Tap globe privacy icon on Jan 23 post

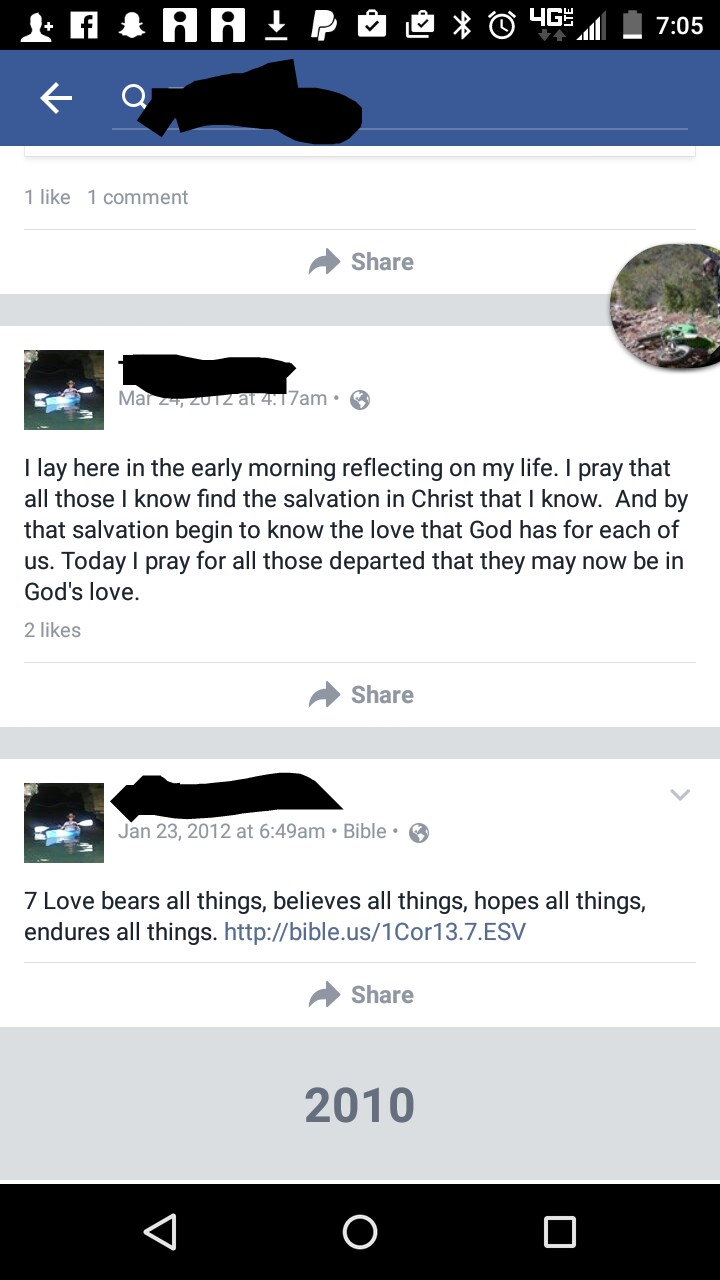[420, 832]
